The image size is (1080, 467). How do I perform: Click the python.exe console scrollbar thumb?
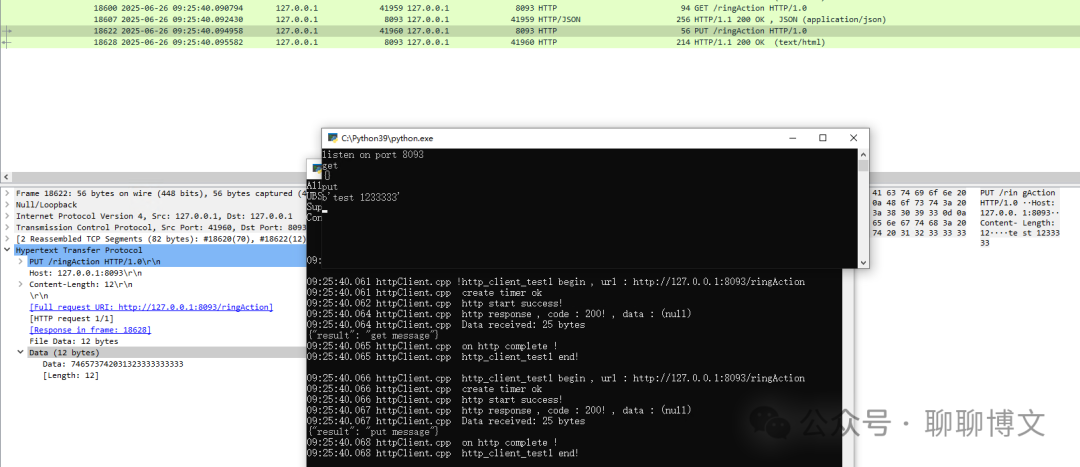pyautogui.click(x=863, y=165)
